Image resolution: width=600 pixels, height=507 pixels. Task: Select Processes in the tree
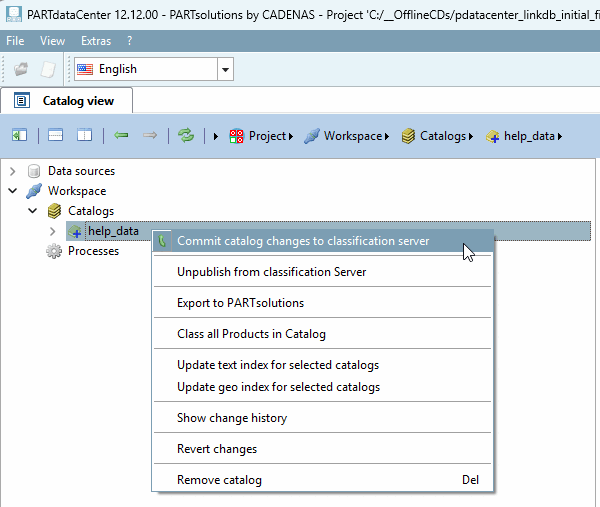coord(93,251)
